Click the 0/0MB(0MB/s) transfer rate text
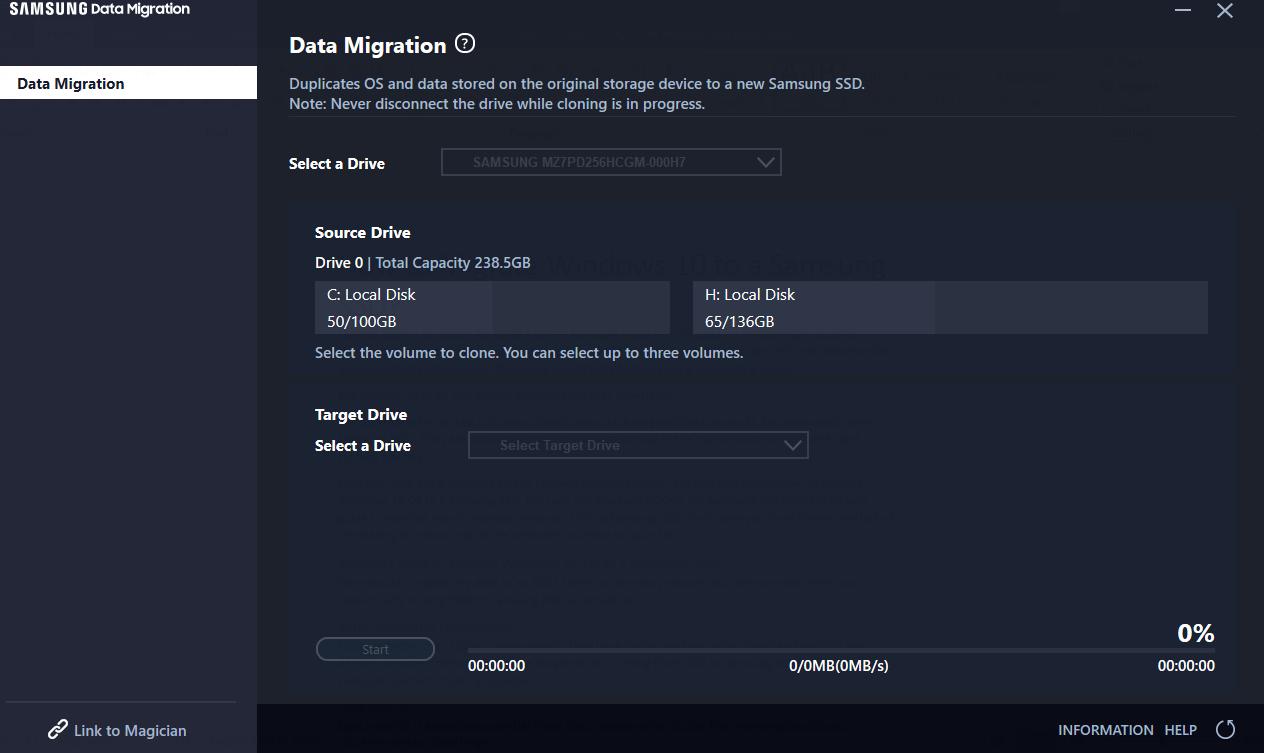Image resolution: width=1264 pixels, height=753 pixels. coord(839,666)
